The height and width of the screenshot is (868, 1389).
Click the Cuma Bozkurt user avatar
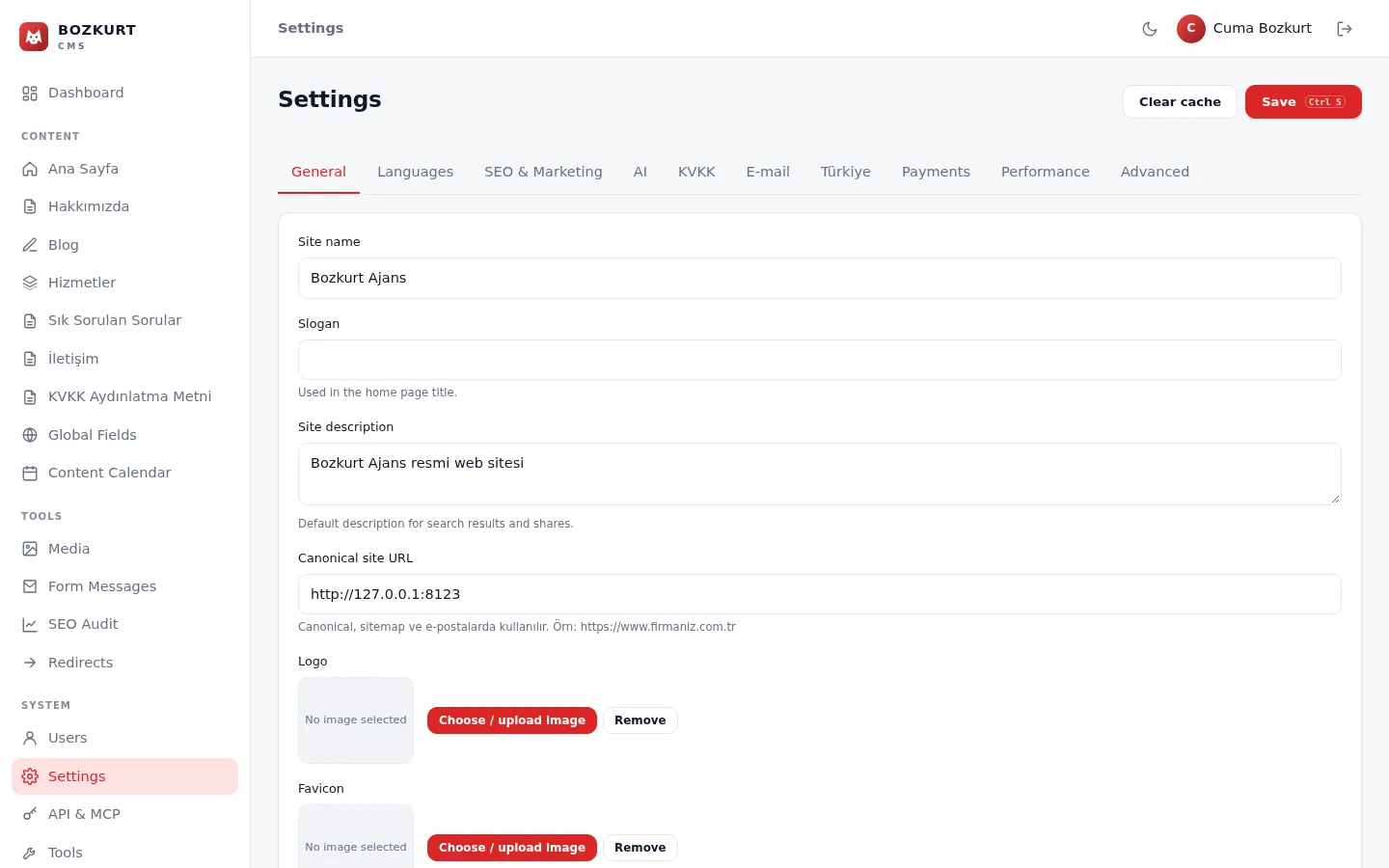[x=1191, y=29]
